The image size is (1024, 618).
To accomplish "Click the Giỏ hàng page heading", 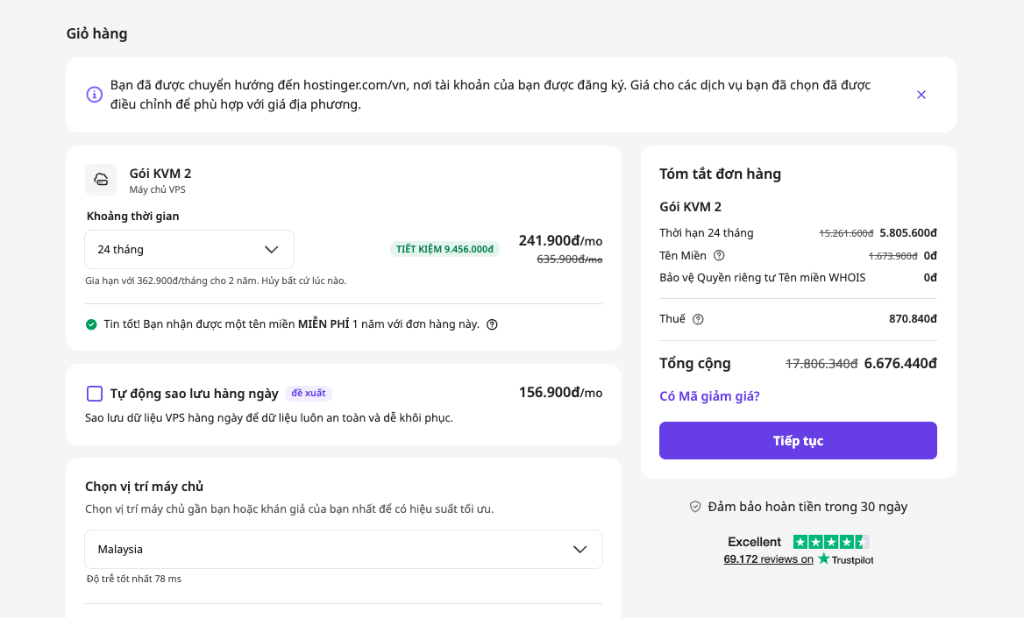I will (97, 34).
